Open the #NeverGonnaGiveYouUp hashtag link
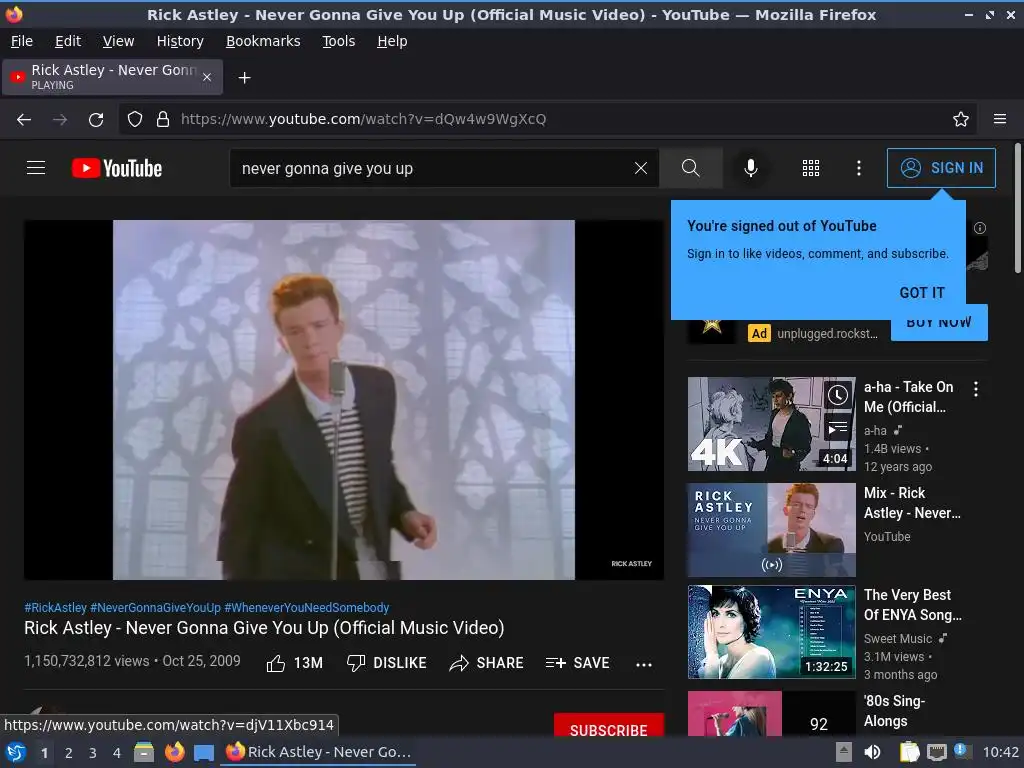 (155, 607)
